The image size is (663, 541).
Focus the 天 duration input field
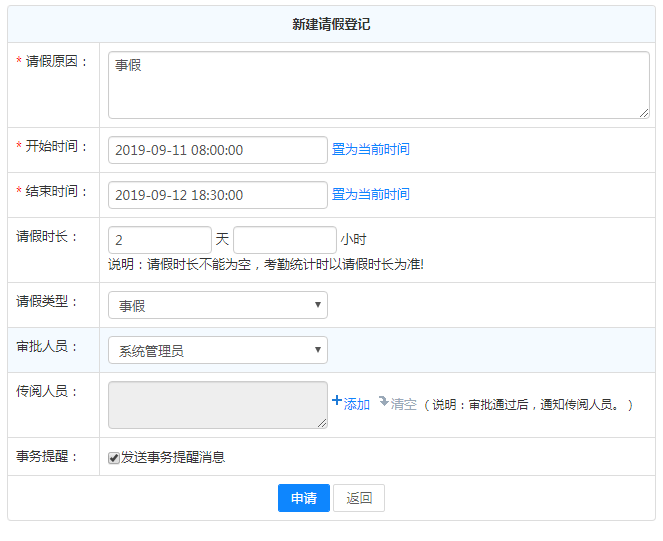(x=159, y=240)
